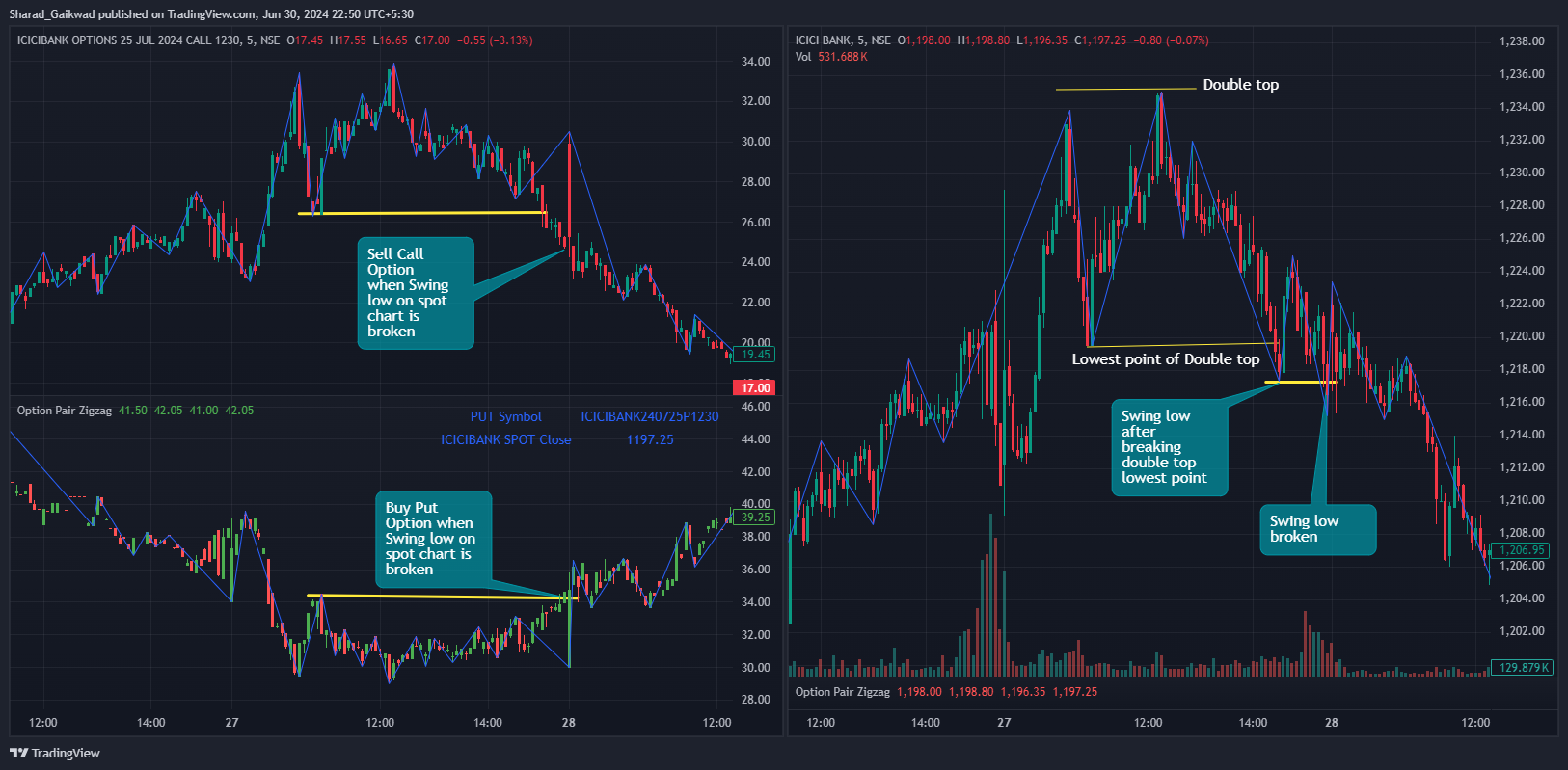Click the ICICIBANK SPOT Close label
This screenshot has height=770, width=1568.
tap(505, 439)
